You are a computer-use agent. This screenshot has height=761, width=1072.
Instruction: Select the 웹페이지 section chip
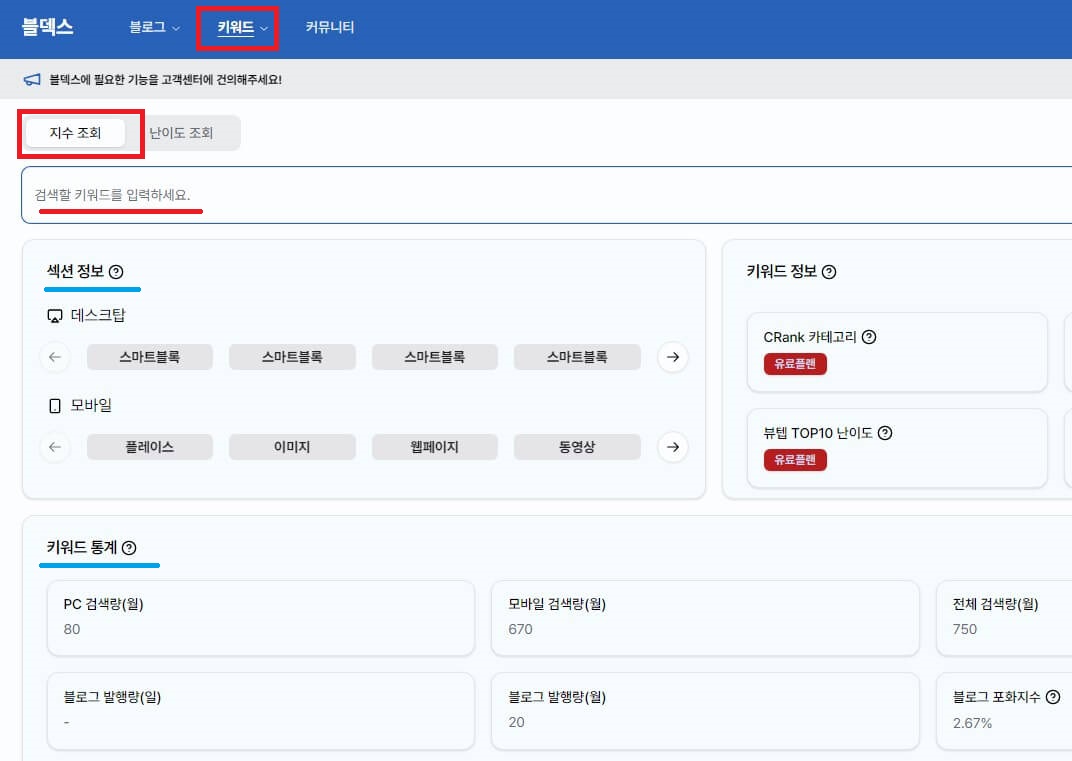(x=435, y=447)
